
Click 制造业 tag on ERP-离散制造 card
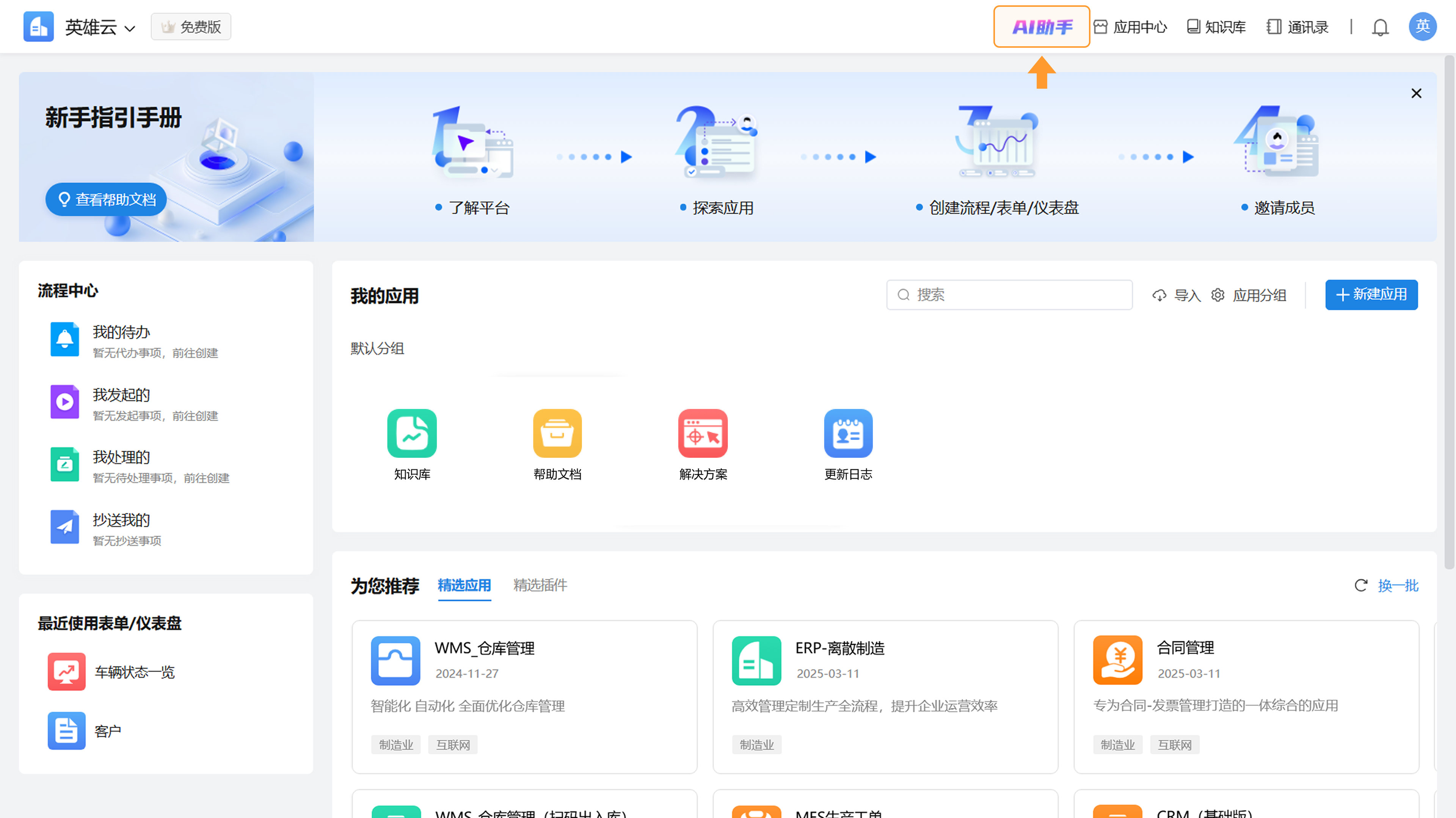(x=758, y=745)
